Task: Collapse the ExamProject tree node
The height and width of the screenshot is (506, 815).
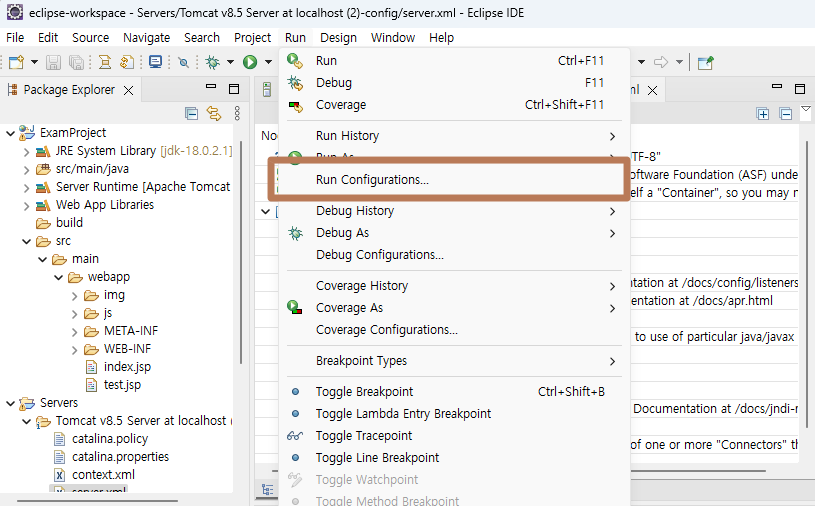Action: pyautogui.click(x=10, y=134)
